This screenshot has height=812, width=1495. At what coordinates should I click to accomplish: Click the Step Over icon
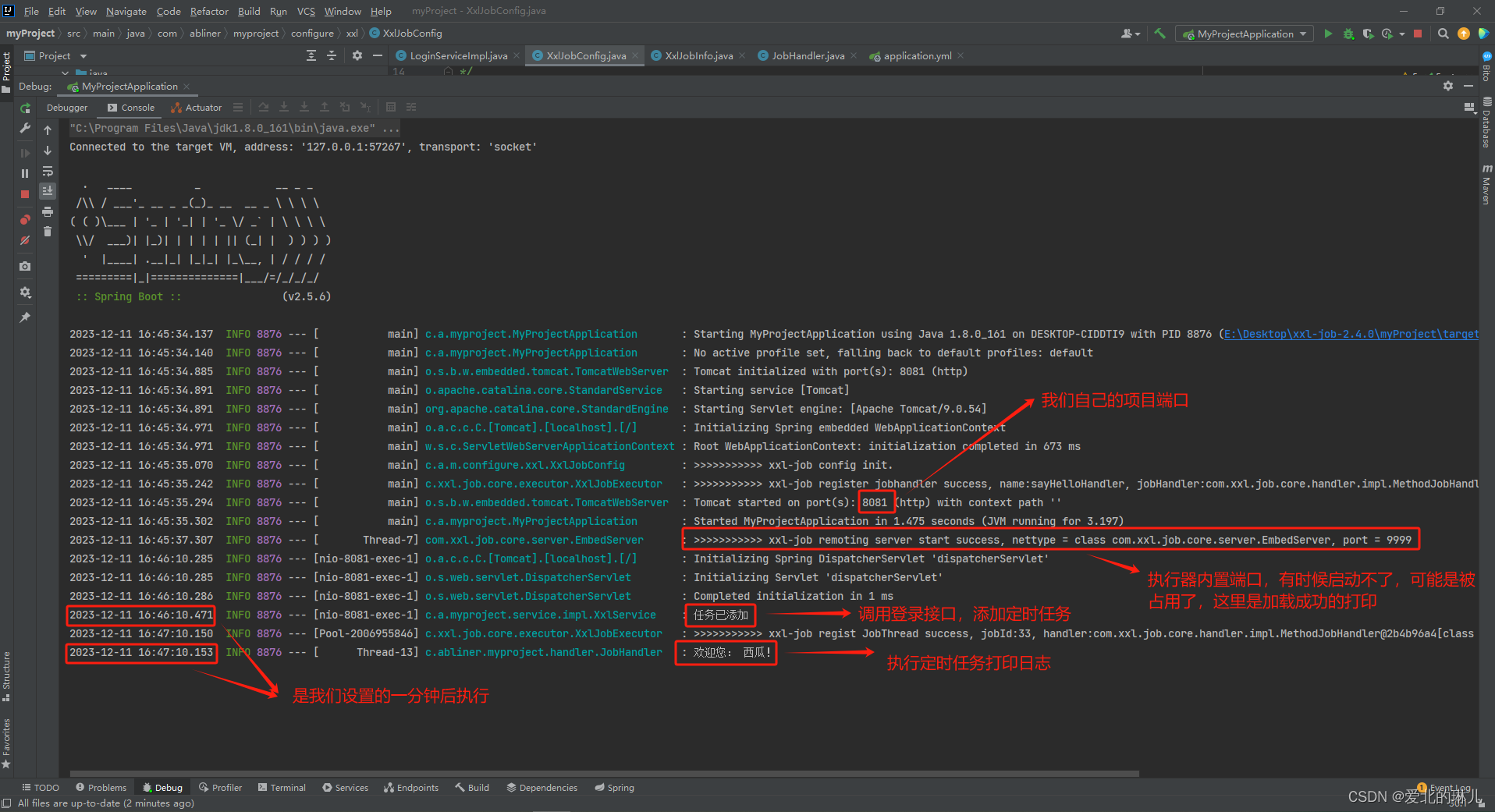(x=264, y=107)
